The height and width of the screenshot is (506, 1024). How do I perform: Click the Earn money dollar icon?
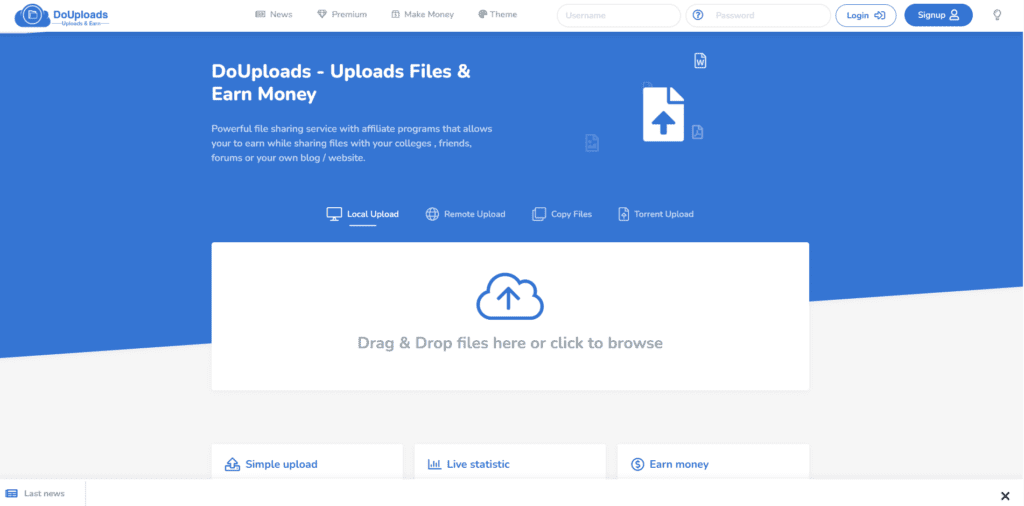pos(637,464)
